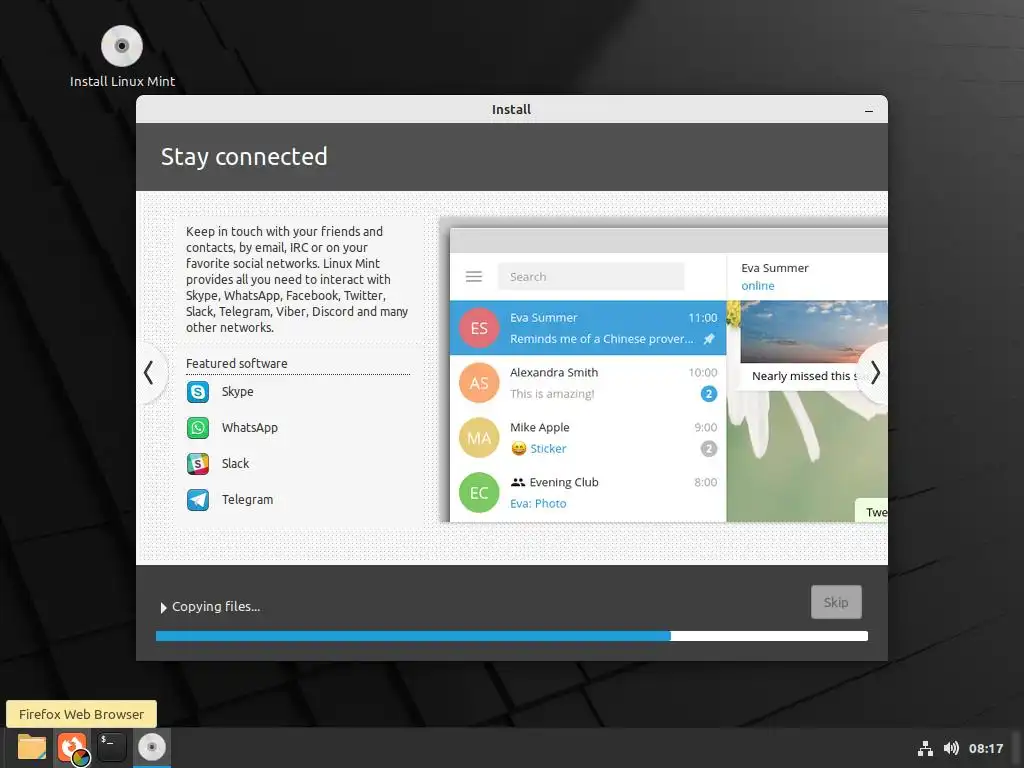
Task: Click unread badge on Mike Apple chat
Action: tap(709, 449)
